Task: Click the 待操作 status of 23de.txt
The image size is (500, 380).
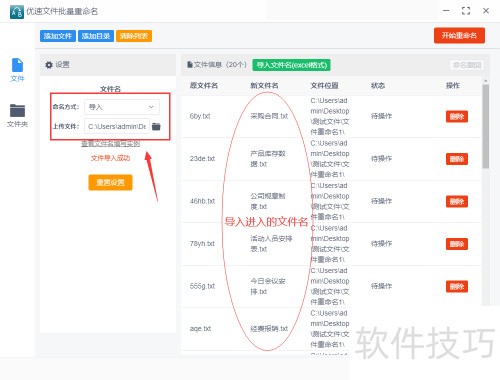Action: [382, 159]
